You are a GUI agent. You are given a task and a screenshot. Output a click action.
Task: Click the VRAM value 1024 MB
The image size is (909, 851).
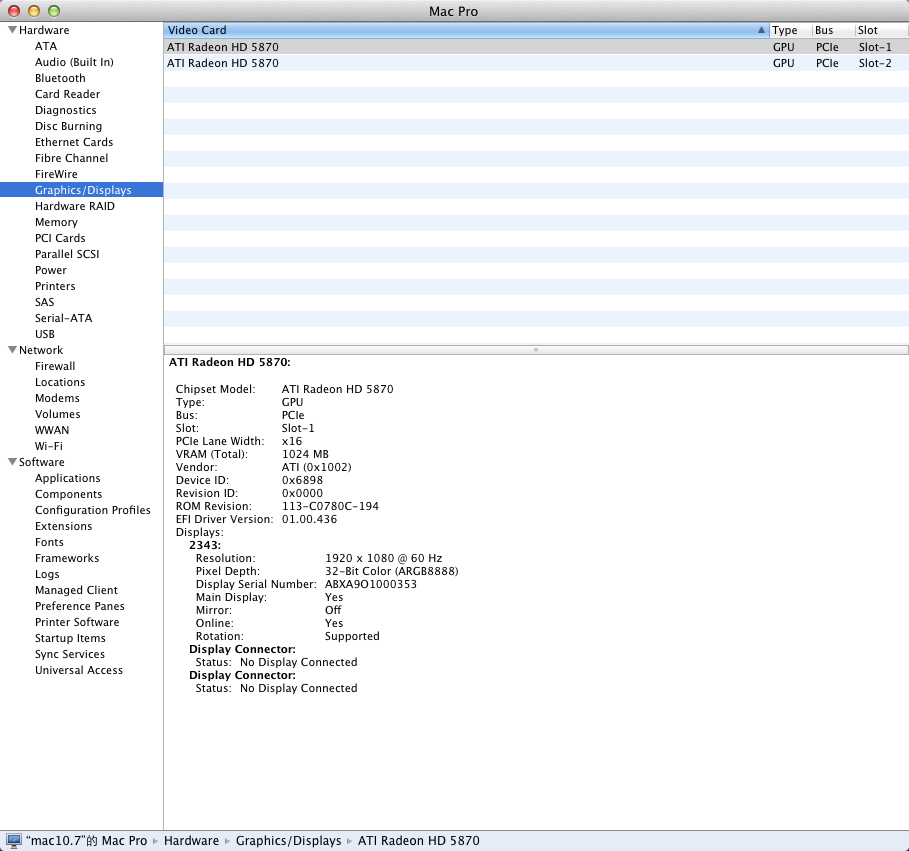tap(305, 454)
